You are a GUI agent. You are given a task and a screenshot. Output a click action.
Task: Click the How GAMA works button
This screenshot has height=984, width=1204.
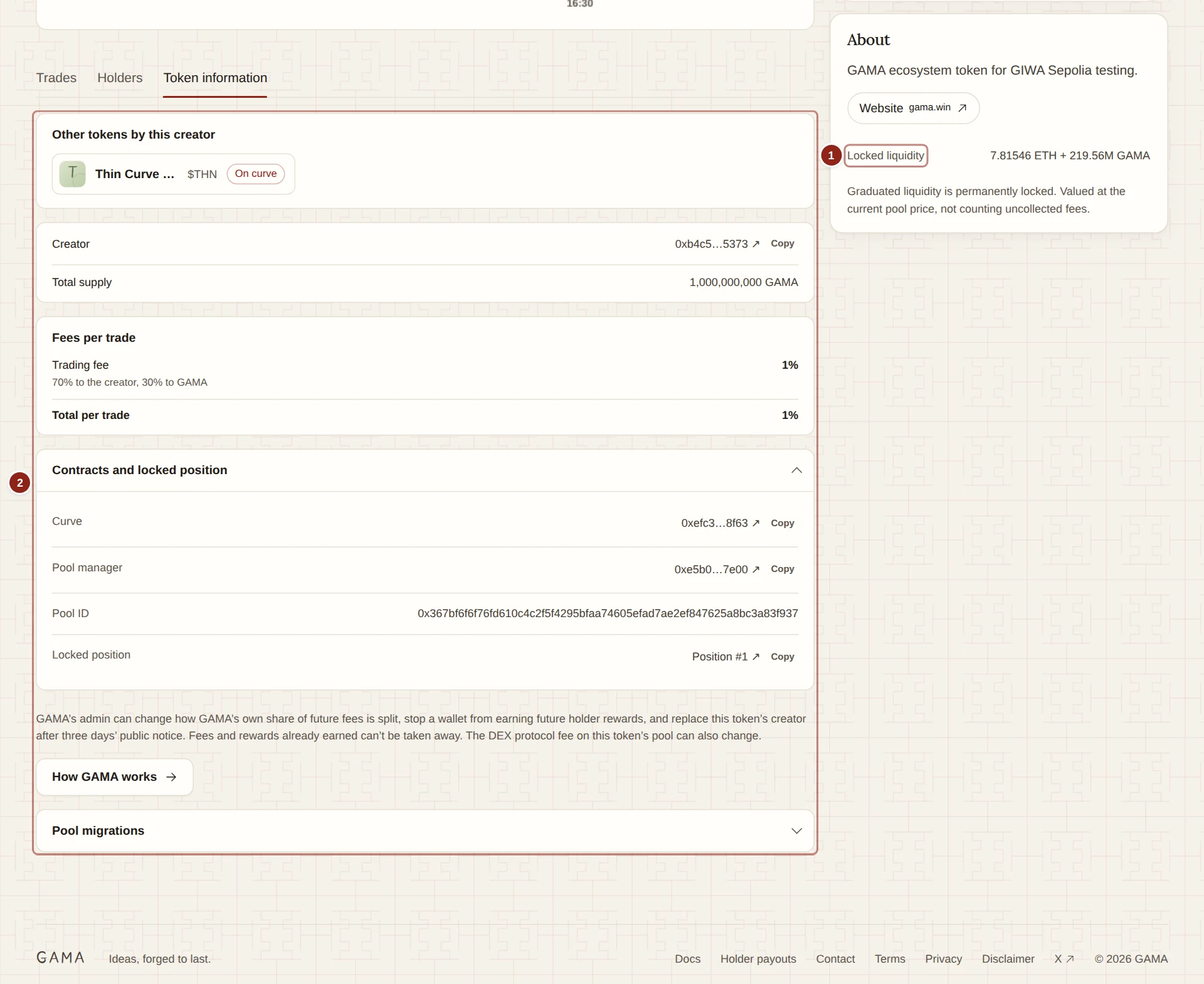click(115, 777)
